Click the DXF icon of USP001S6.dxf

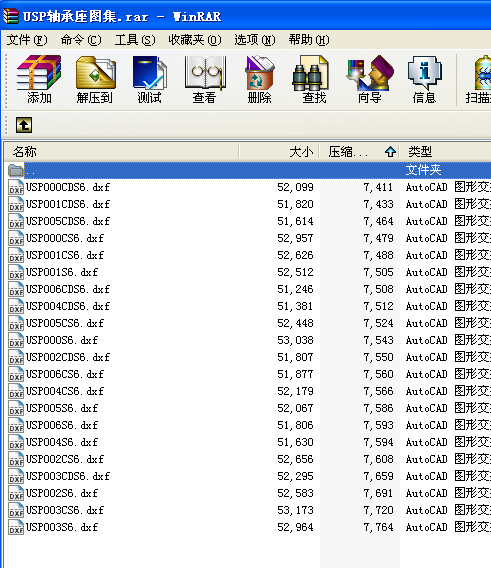16,272
